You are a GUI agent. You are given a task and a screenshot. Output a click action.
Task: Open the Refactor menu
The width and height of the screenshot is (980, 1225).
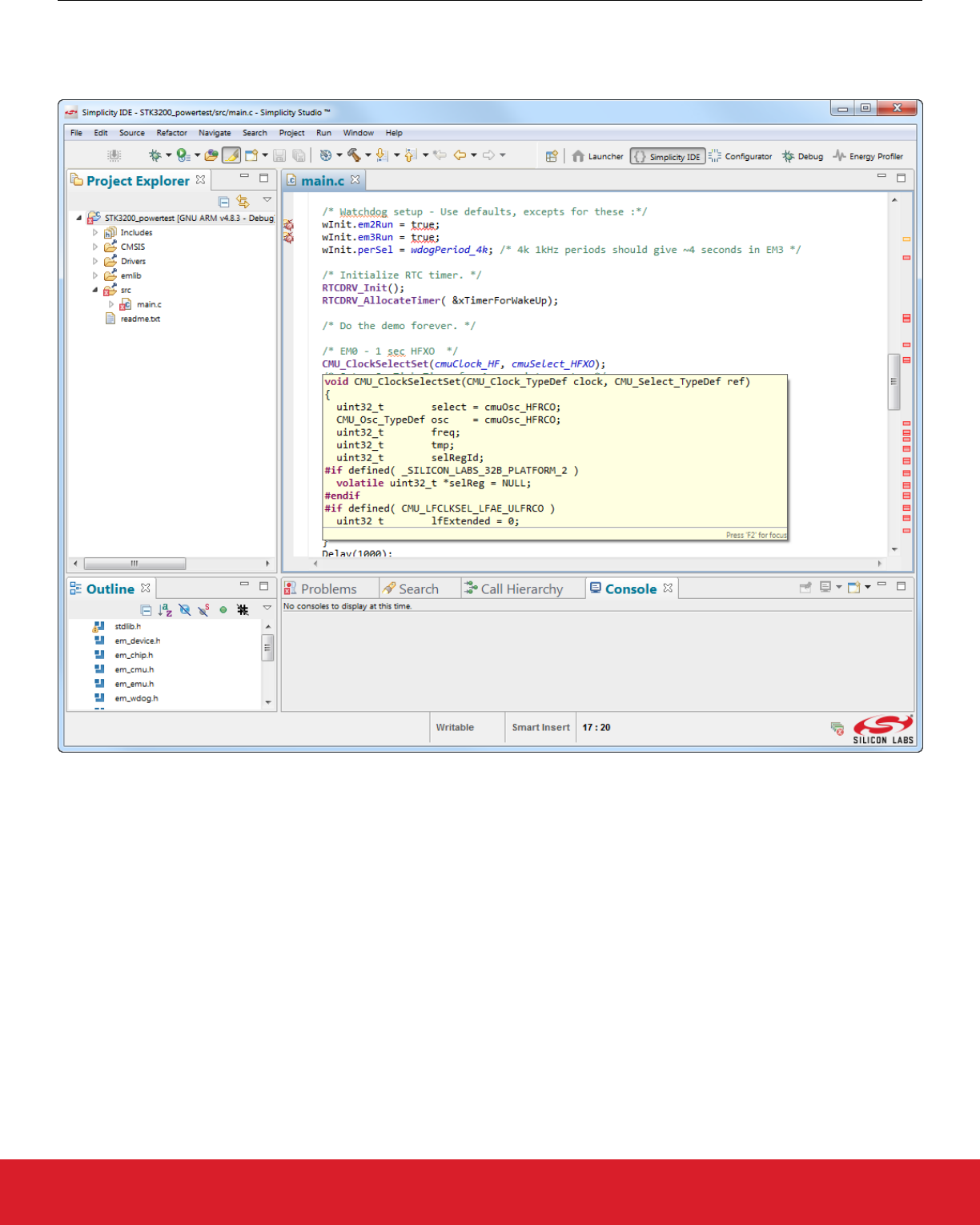(171, 133)
